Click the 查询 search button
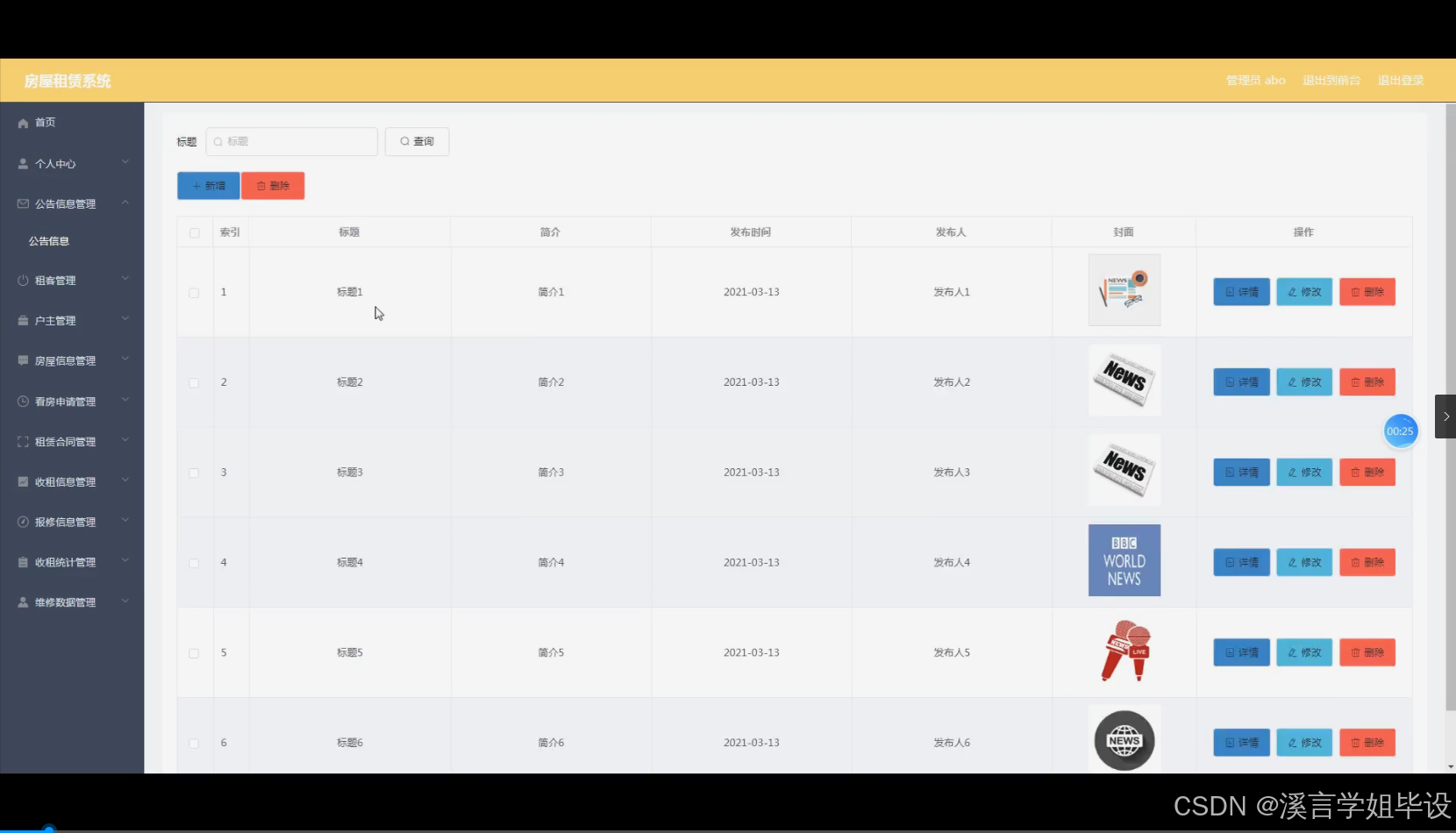 418,141
